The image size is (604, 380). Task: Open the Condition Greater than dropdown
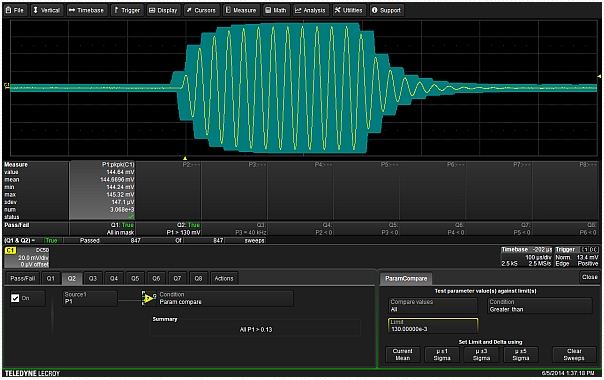click(x=539, y=306)
